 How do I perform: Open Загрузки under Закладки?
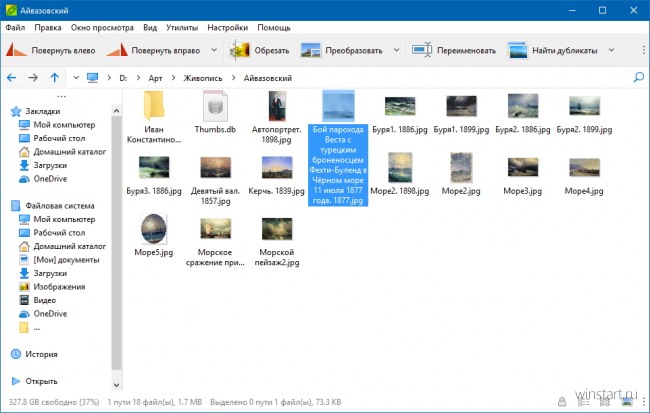click(x=43, y=165)
